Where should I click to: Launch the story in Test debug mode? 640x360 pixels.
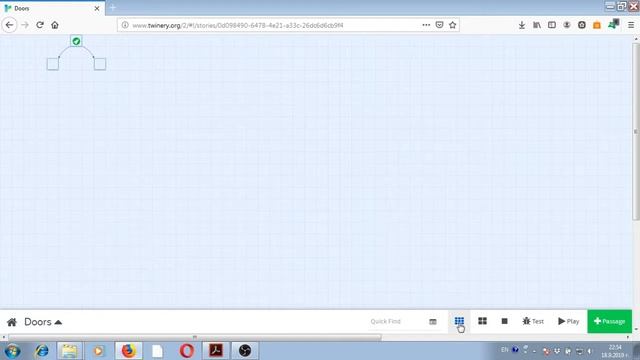point(533,322)
